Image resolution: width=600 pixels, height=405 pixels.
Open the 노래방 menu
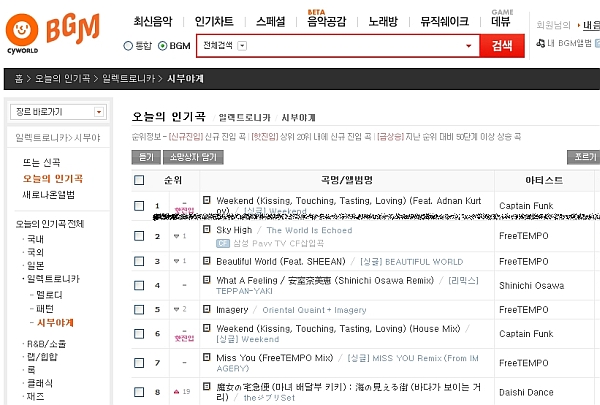pyautogui.click(x=383, y=21)
